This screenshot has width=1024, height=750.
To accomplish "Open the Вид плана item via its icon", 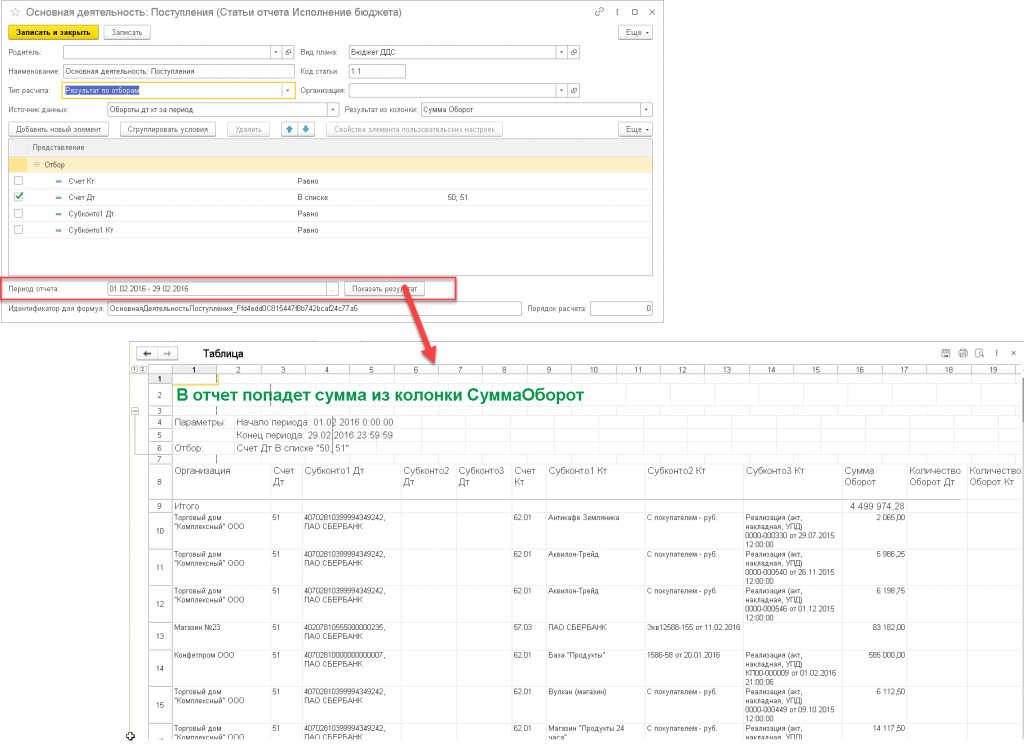I will pos(574,52).
